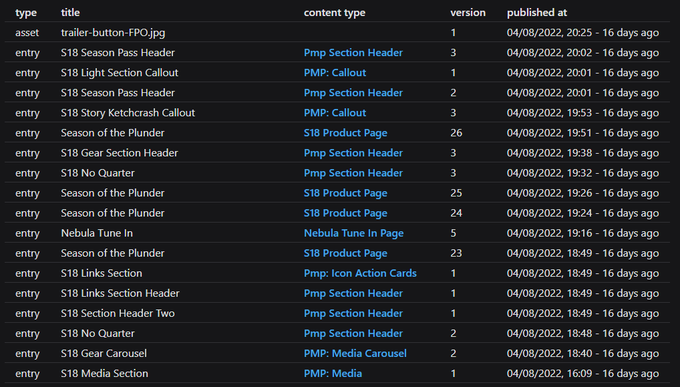Click the 'title' column header
Viewport: 680px width, 387px height.
pos(70,13)
